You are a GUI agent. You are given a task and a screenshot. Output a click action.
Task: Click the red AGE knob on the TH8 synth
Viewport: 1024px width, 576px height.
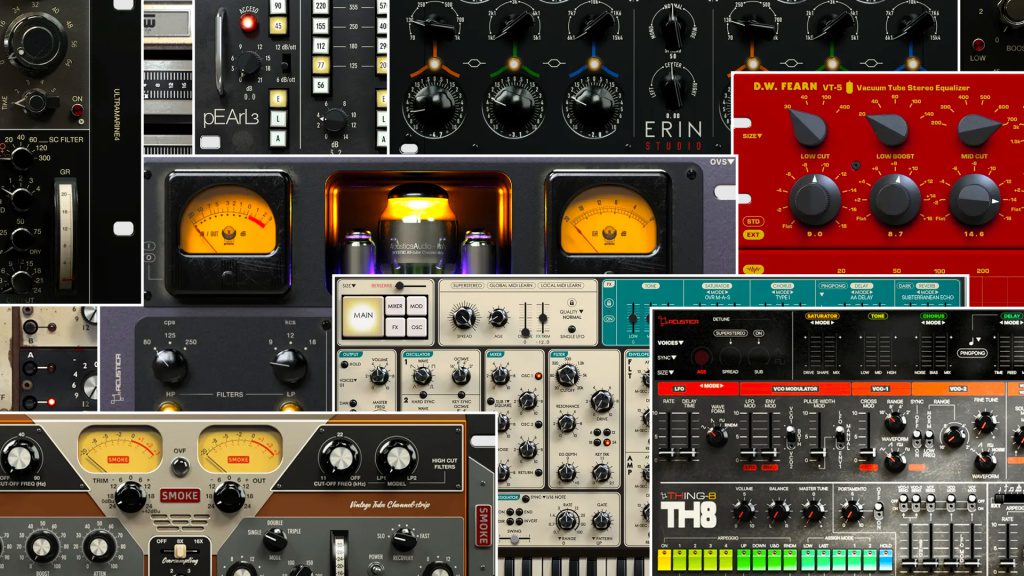[701, 357]
